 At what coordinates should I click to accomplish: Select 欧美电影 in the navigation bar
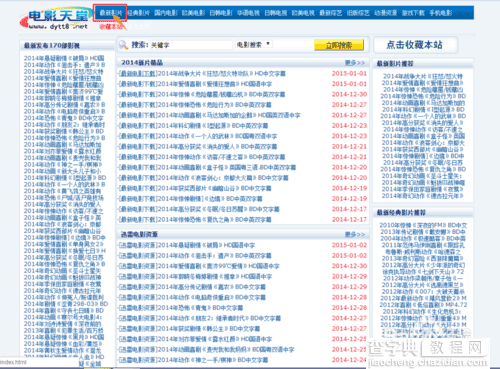(x=193, y=13)
